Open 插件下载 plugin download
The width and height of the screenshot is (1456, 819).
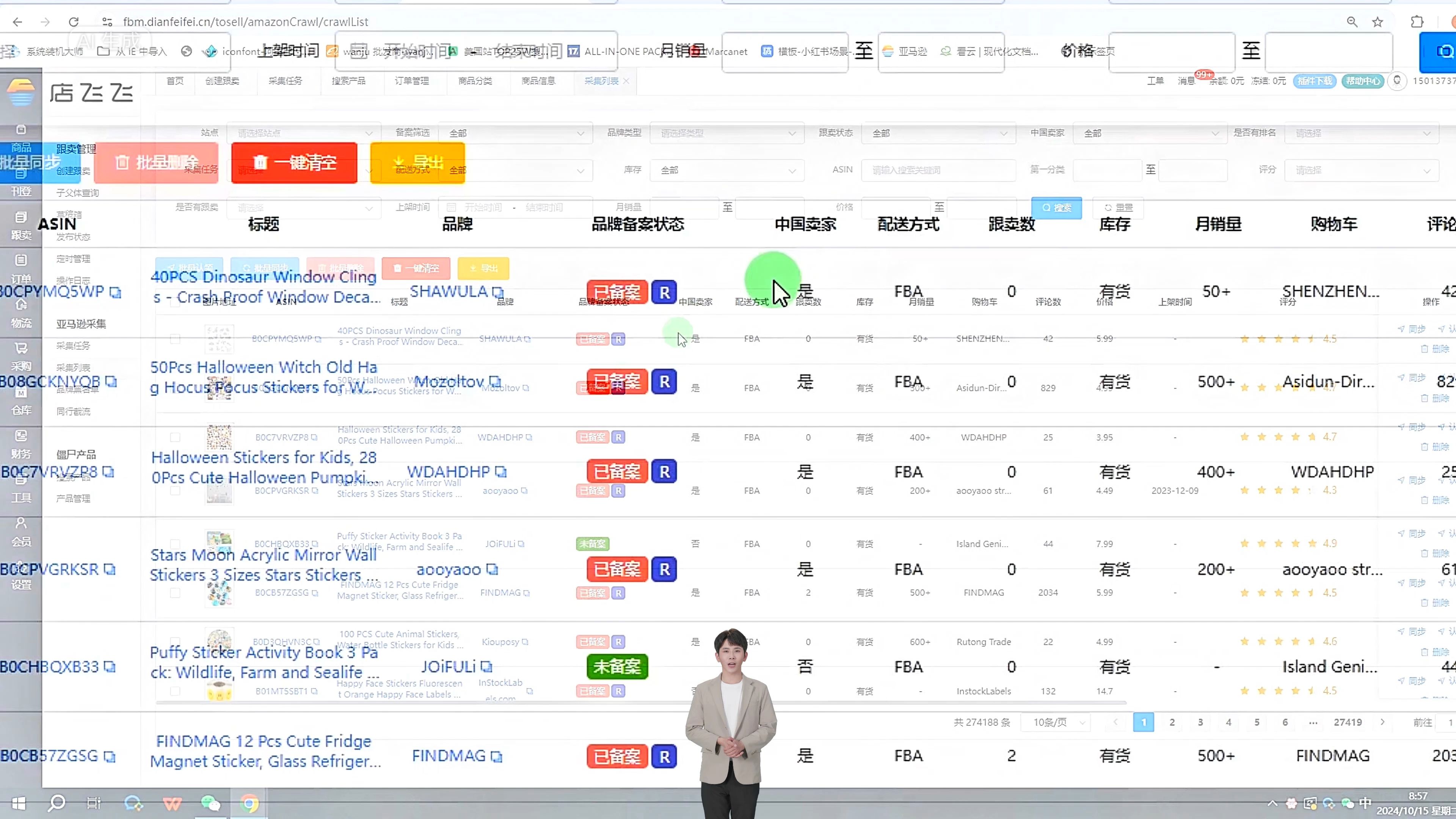click(x=1315, y=82)
